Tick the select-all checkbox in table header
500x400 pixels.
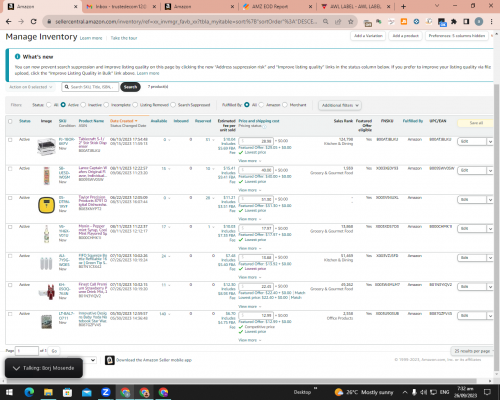tap(10, 121)
